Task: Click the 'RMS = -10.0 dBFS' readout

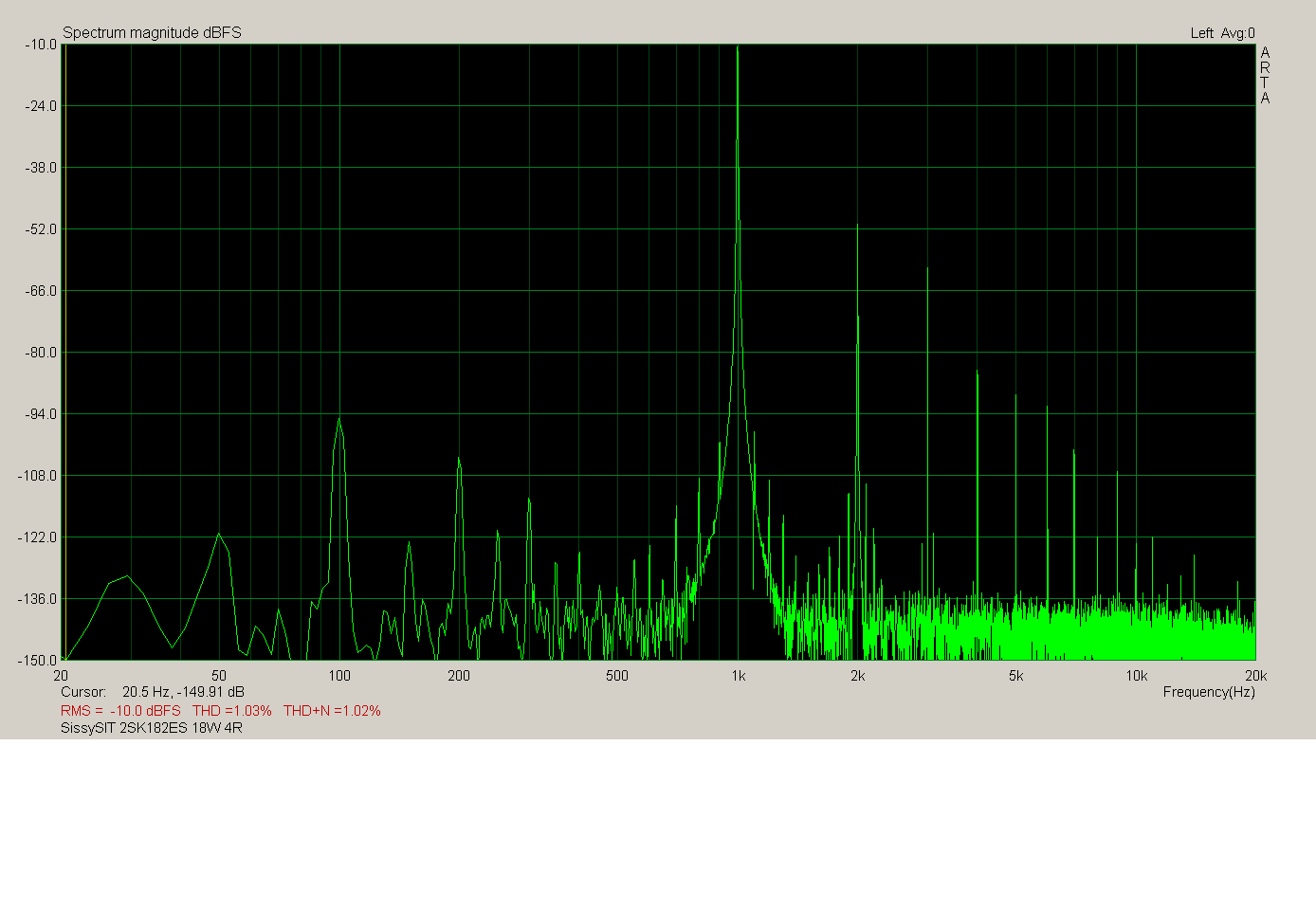Action: point(120,710)
